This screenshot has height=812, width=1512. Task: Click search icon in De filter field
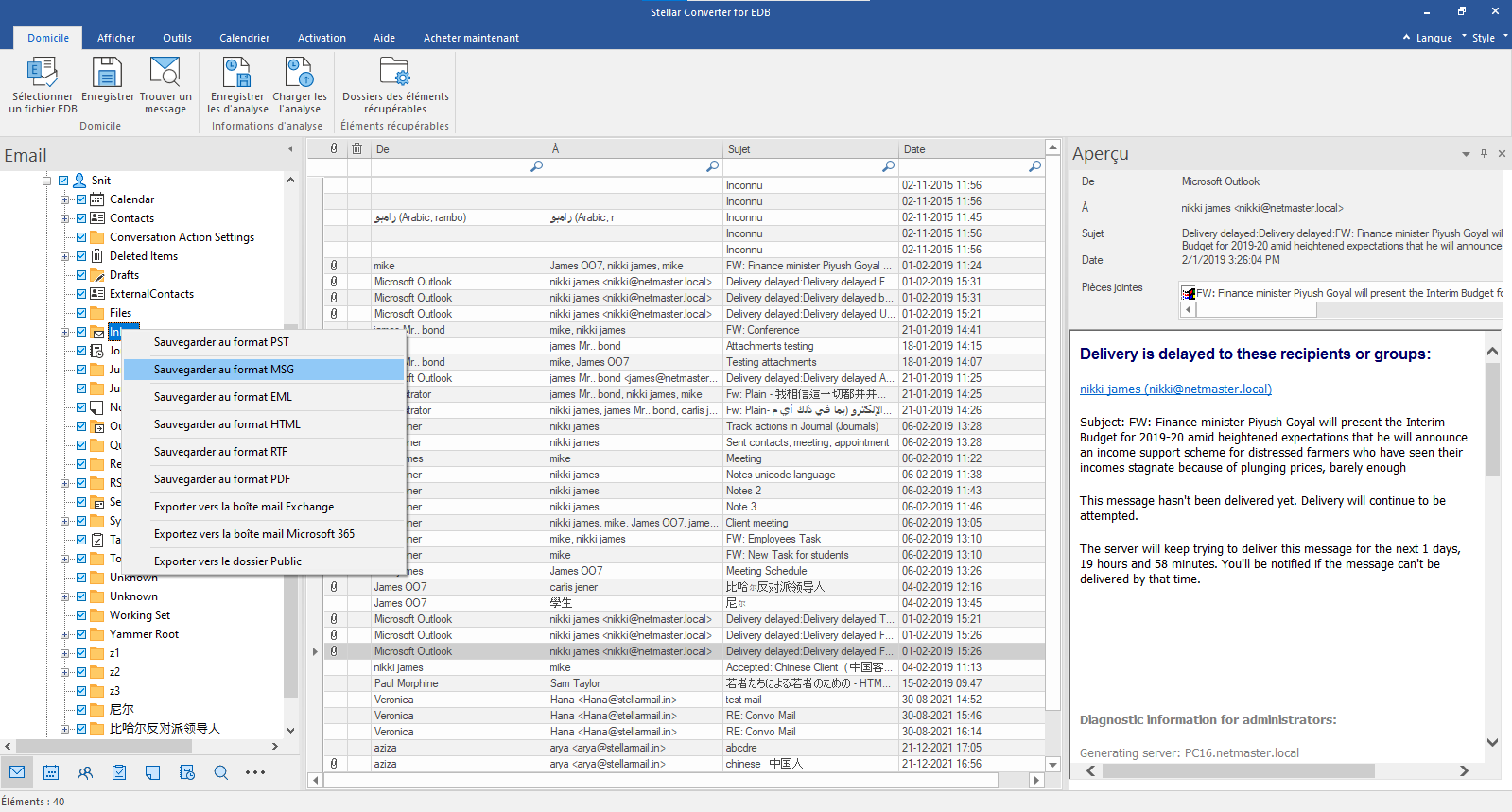(x=536, y=166)
